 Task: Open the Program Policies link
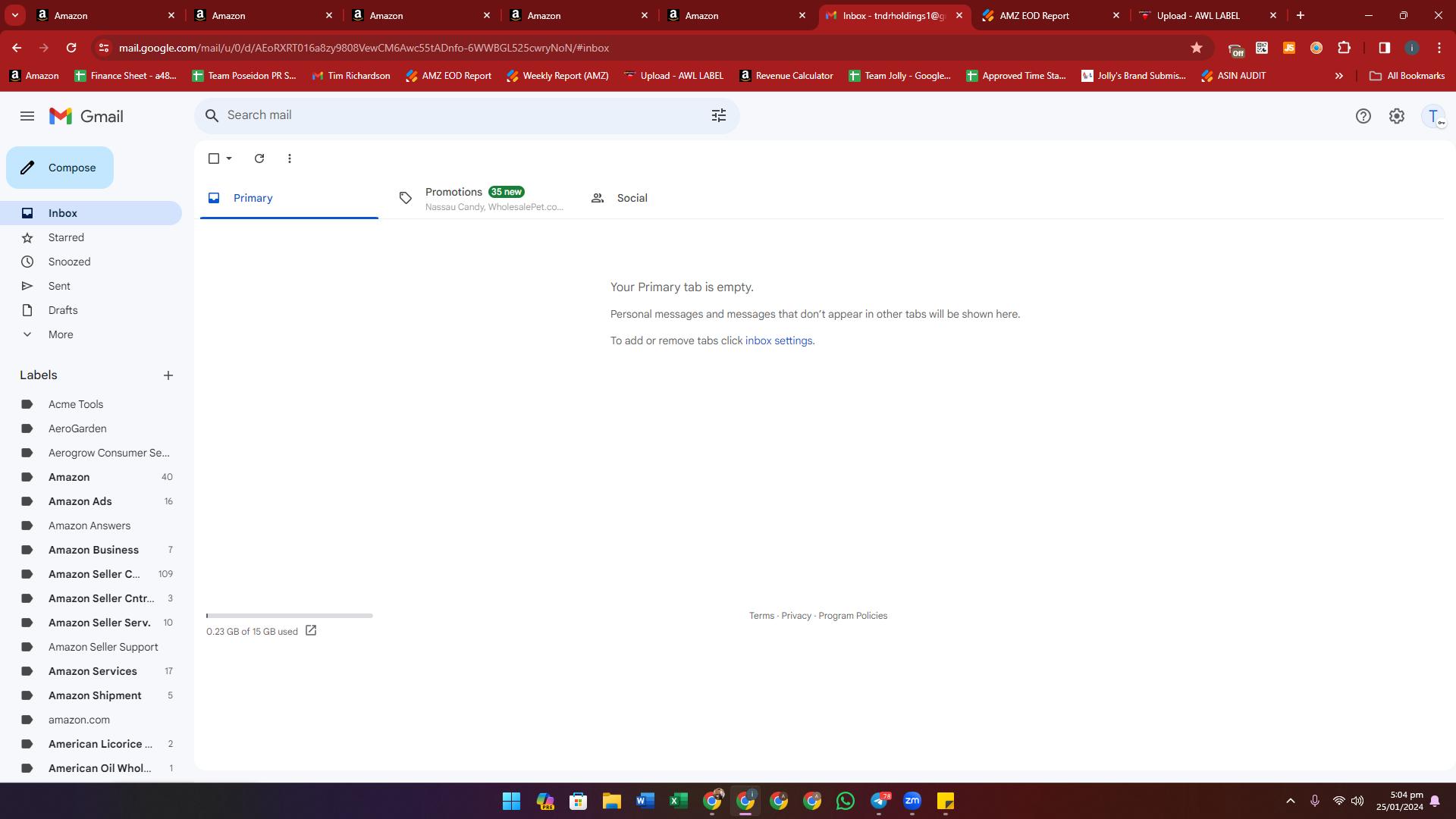852,616
